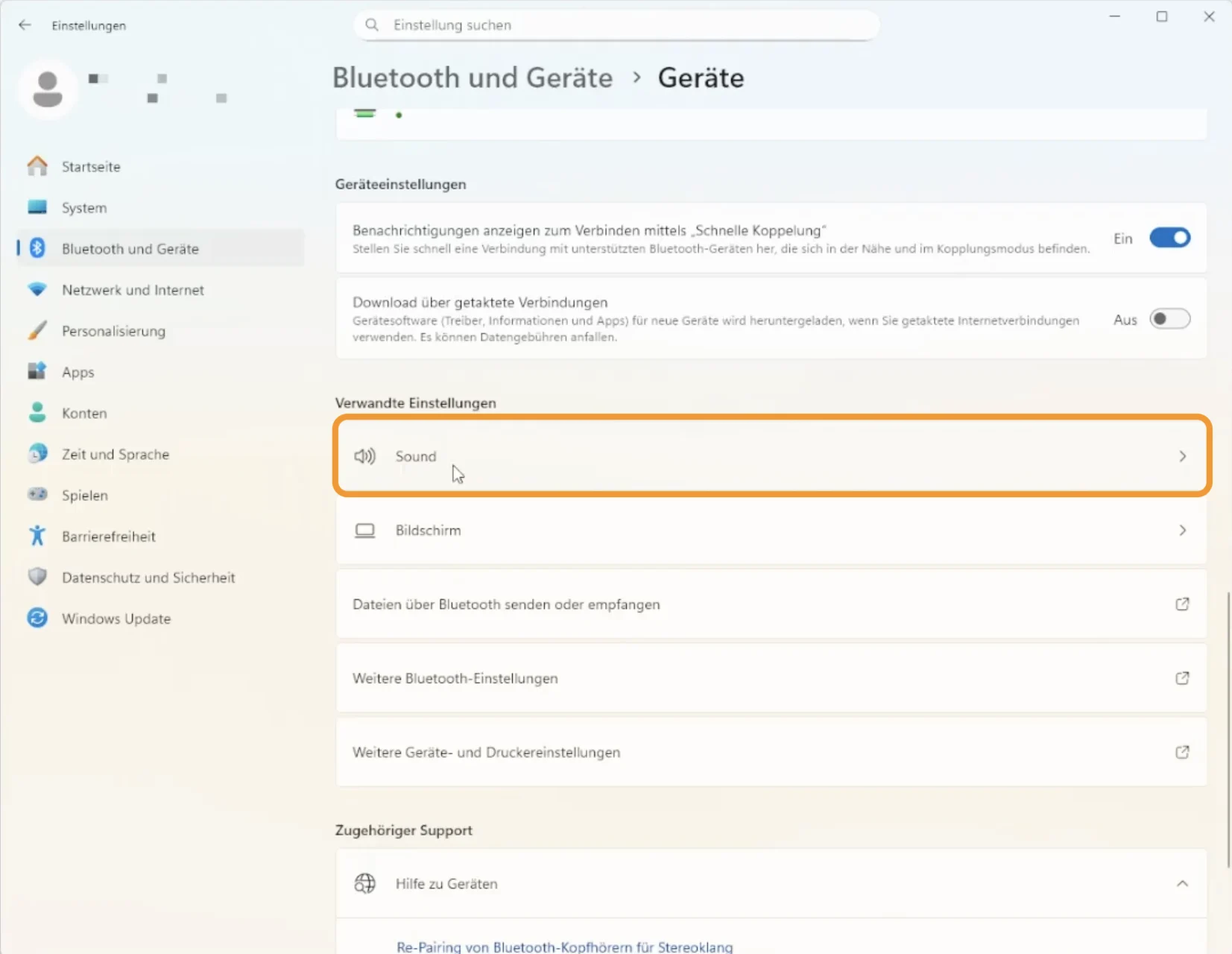
Task: Collapse the Hilfe zu Geräten section
Action: coord(1182,883)
